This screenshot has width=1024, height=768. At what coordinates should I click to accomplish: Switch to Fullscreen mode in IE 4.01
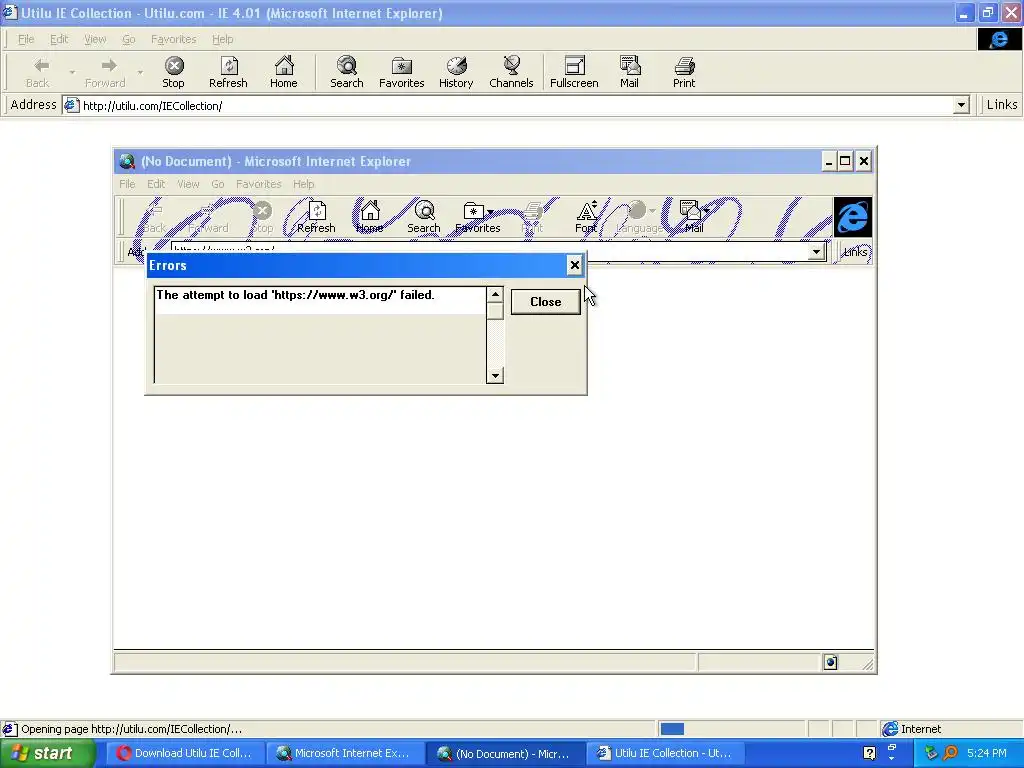(x=574, y=72)
